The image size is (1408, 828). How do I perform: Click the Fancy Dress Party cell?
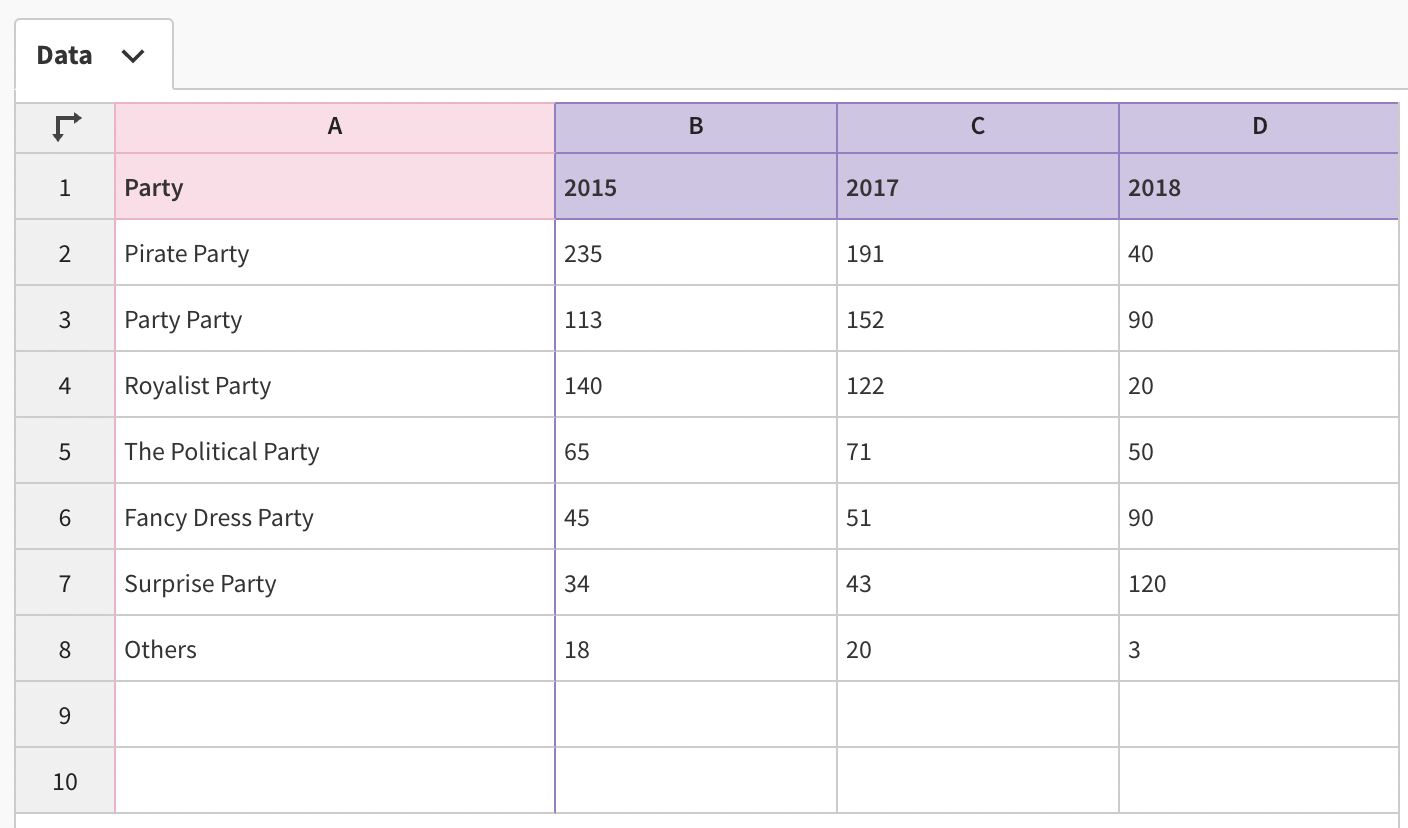click(335, 517)
